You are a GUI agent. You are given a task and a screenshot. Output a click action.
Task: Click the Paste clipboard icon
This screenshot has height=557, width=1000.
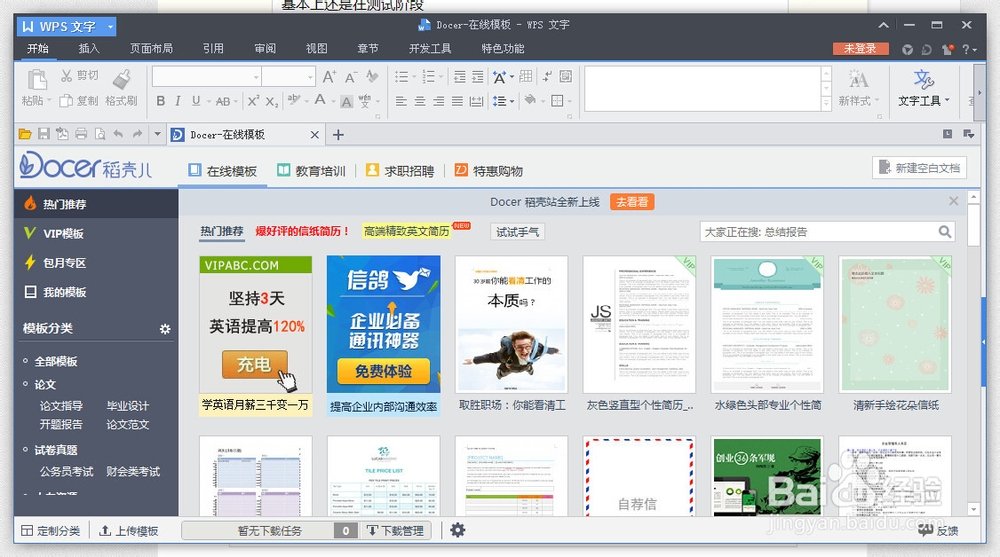click(37, 80)
